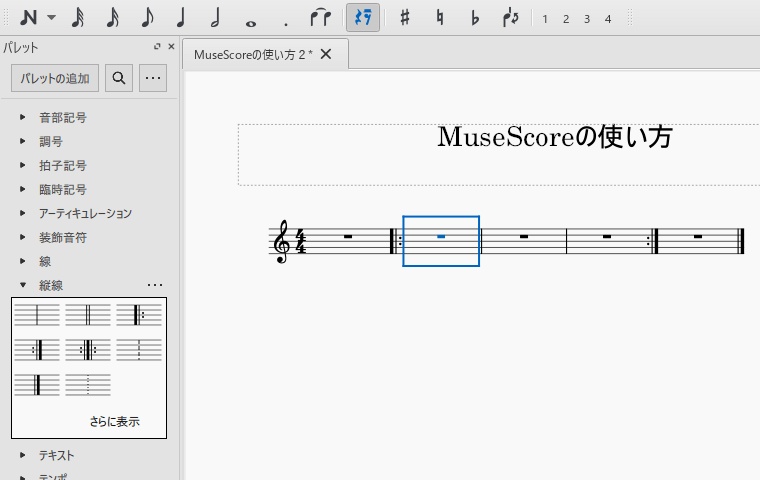This screenshot has height=480, width=760.
Task: Select voice 1
Action: tap(545, 19)
